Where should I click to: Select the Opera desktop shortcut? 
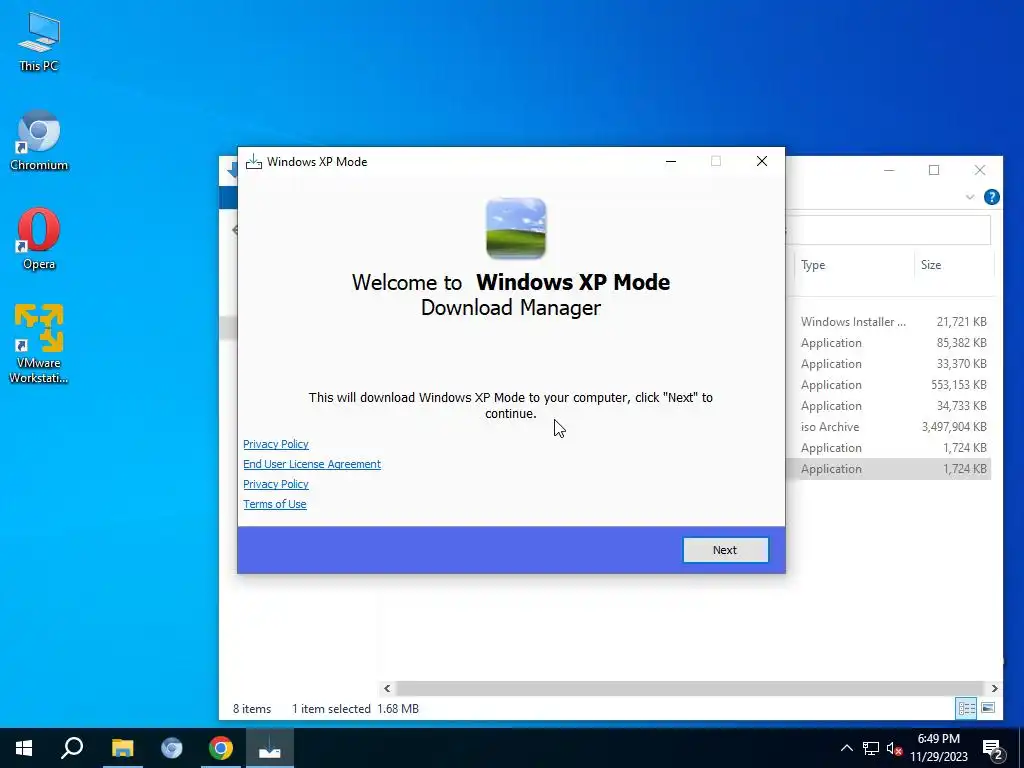[39, 239]
